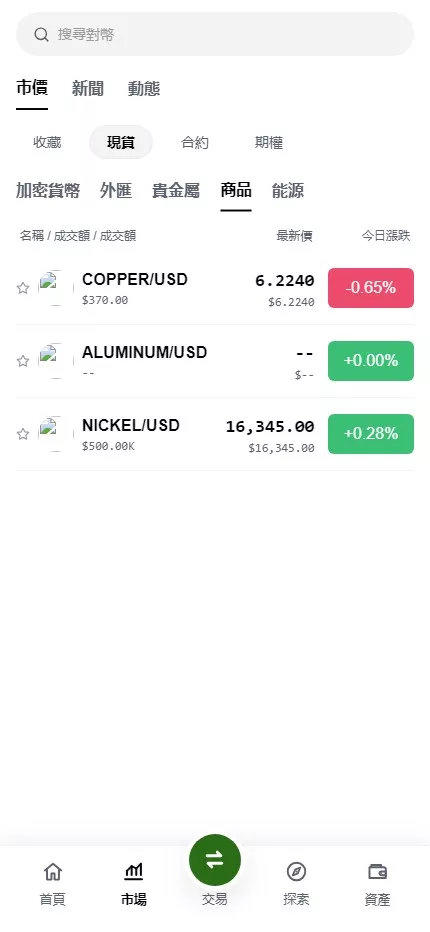Image resolution: width=430 pixels, height=932 pixels.
Task: Tap the green swap trade button
Action: coord(215,859)
